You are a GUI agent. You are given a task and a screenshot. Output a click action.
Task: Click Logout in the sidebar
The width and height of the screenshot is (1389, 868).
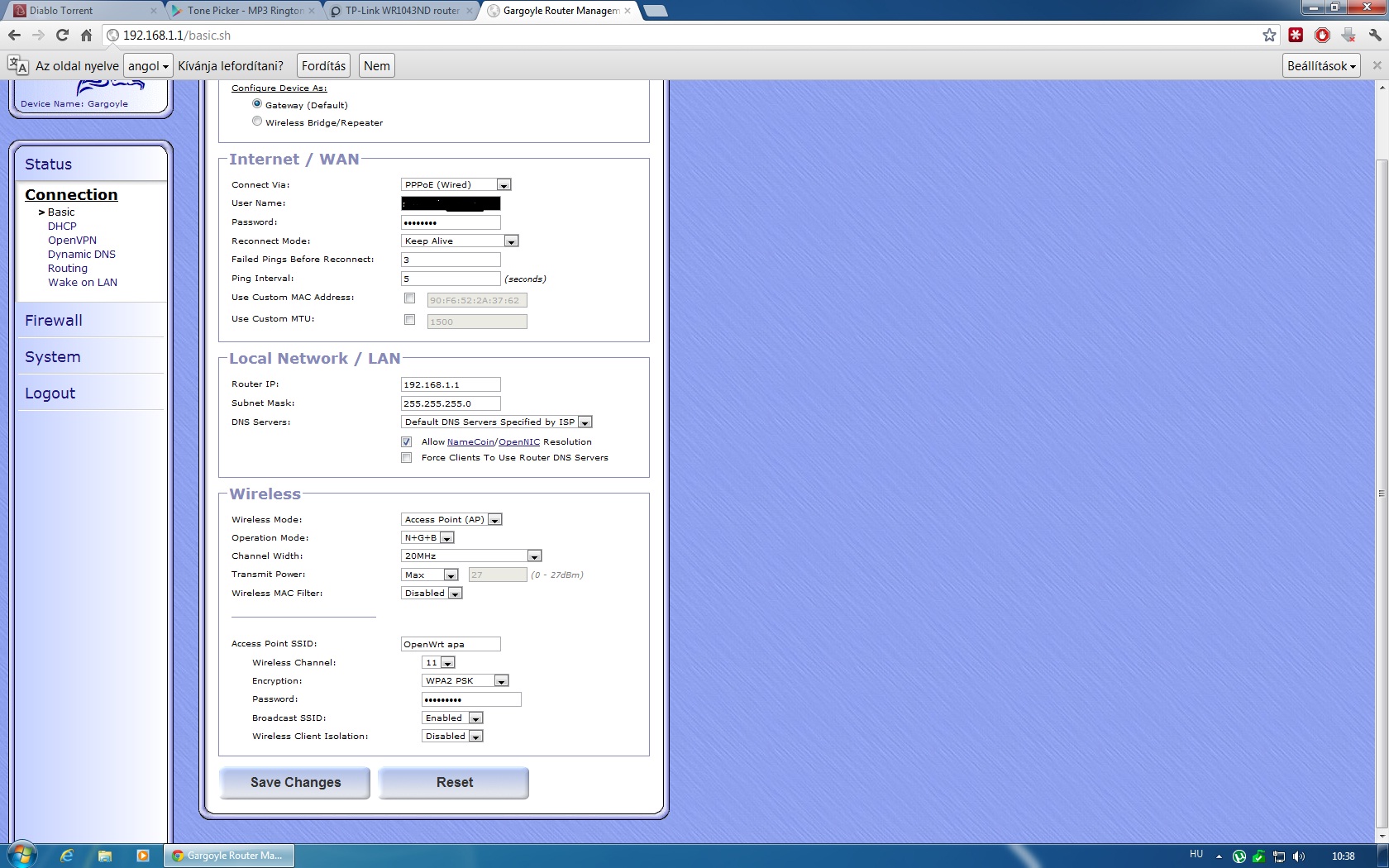coord(50,393)
